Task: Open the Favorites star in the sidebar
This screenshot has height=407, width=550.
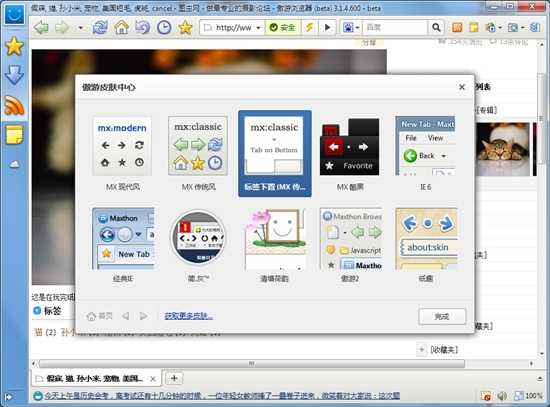Action: click(x=14, y=46)
